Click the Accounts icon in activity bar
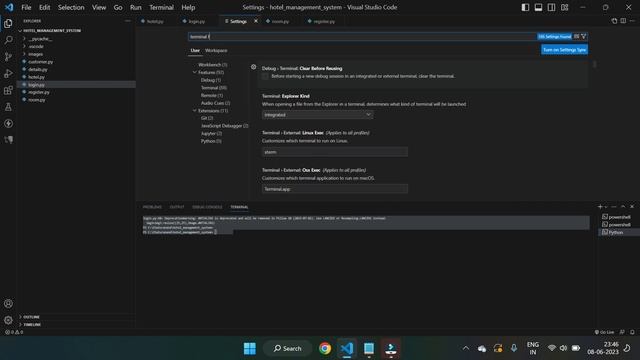640x360 pixels. 8,304
